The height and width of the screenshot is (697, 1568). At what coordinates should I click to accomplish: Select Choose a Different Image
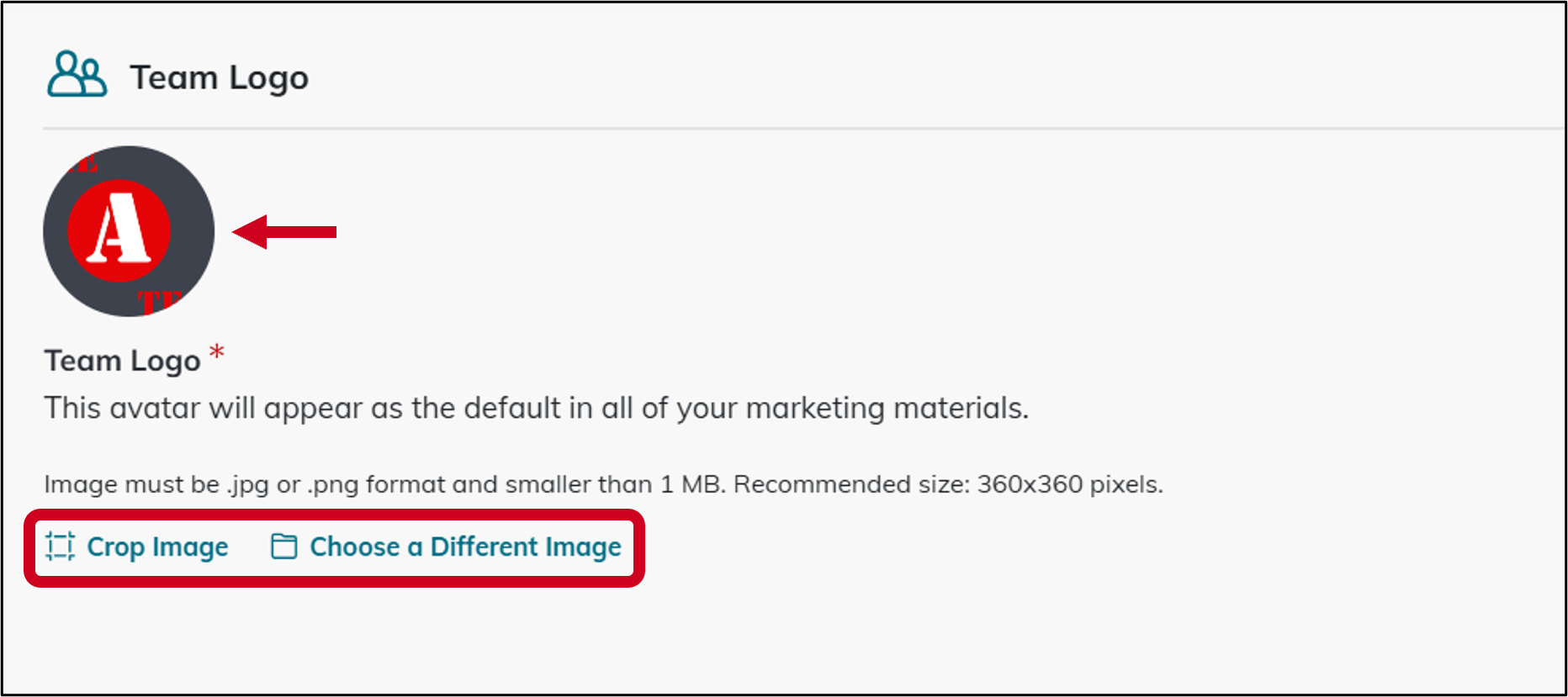[465, 547]
